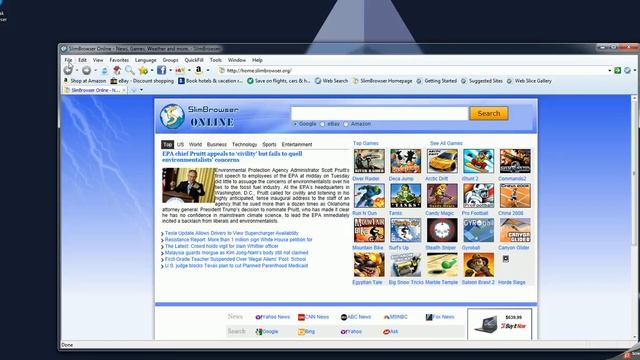Open the Mountain Bike game thumbnail
The width and height of the screenshot is (640, 360).
pyautogui.click(x=369, y=230)
